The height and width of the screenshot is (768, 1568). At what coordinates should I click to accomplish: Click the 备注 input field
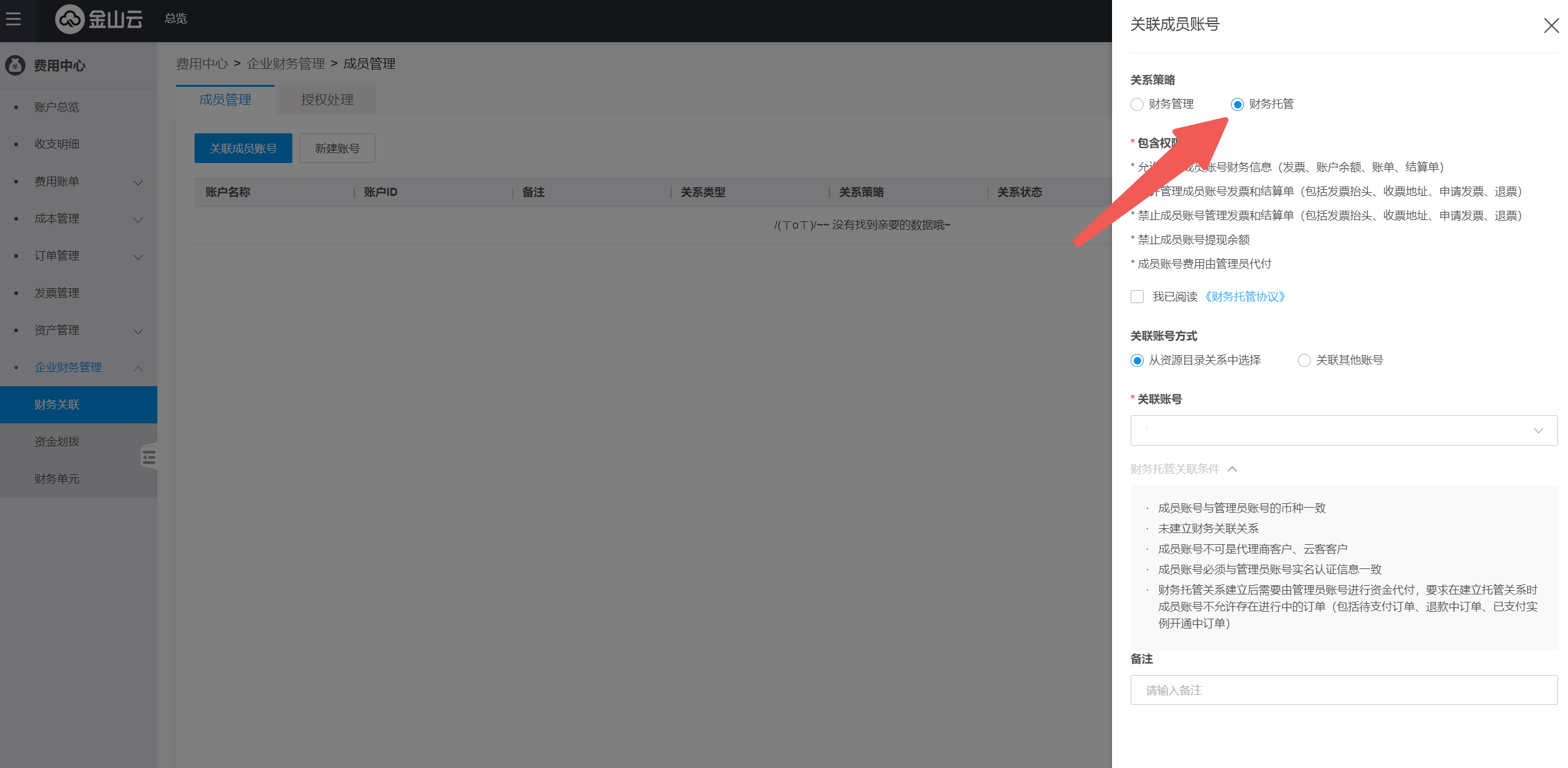point(1343,690)
